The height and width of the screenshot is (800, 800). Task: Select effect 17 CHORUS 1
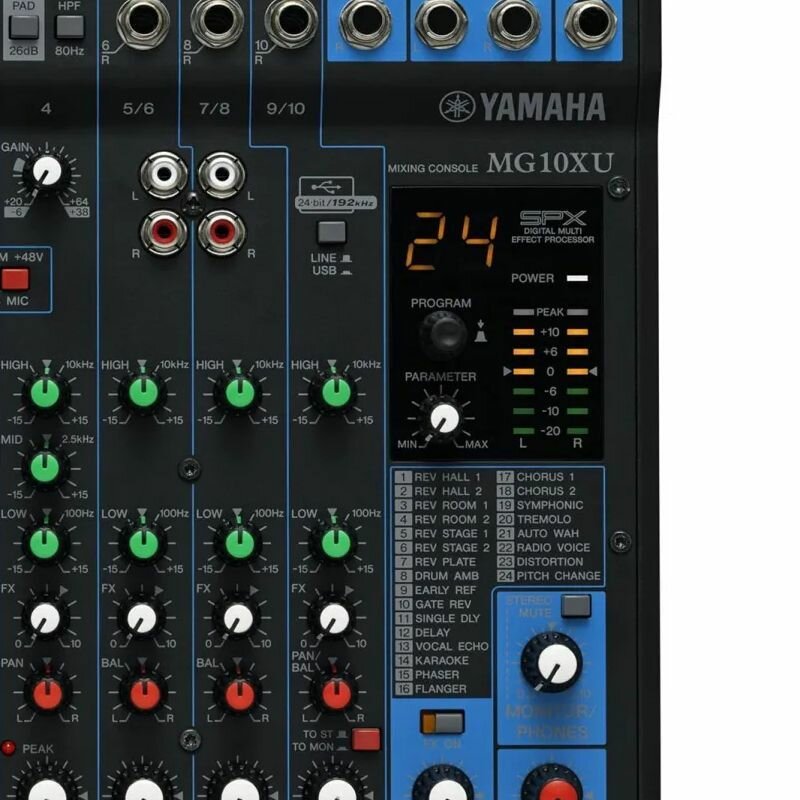[x=536, y=477]
